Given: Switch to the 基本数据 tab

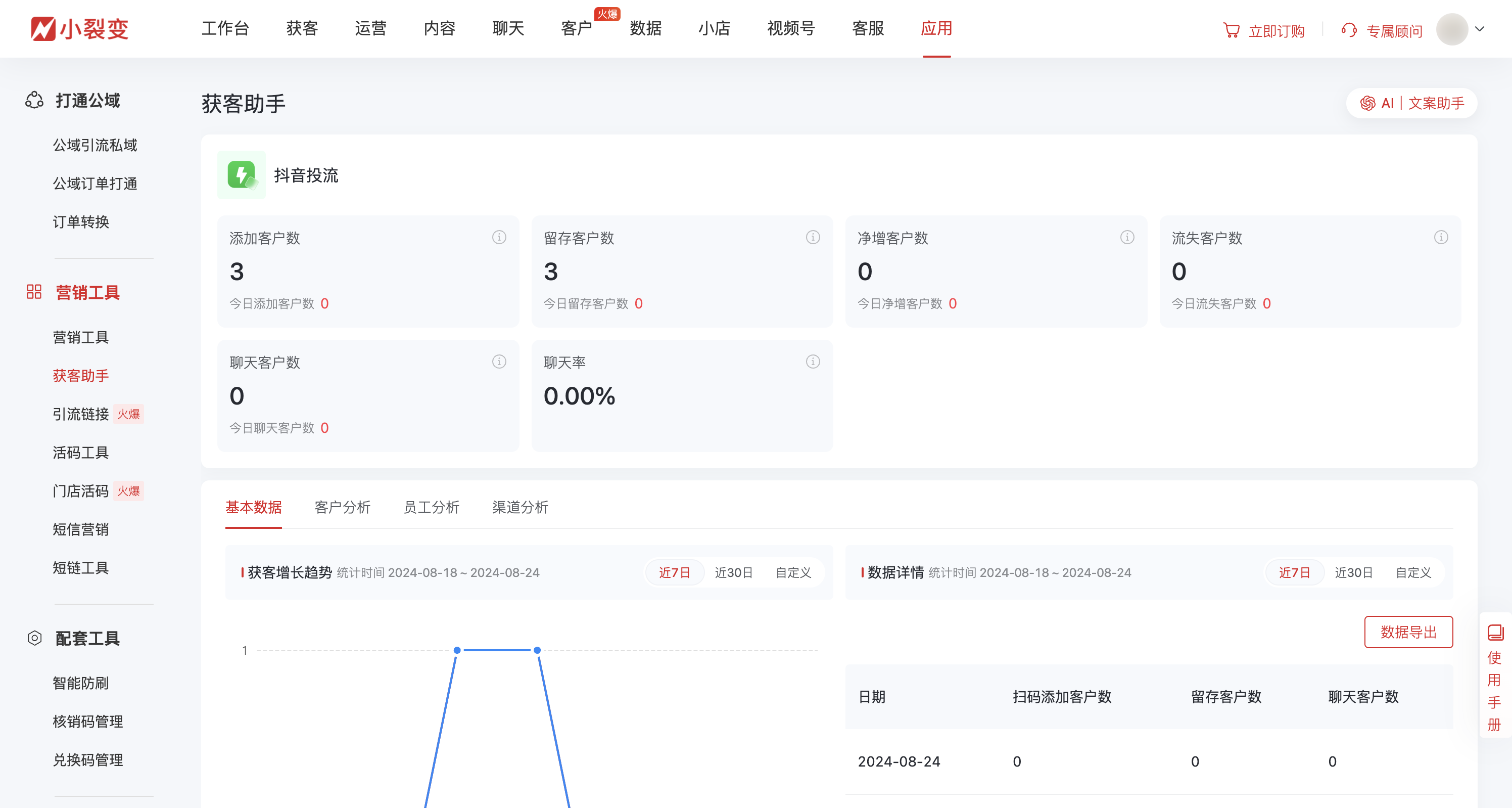Looking at the screenshot, I should (x=254, y=507).
